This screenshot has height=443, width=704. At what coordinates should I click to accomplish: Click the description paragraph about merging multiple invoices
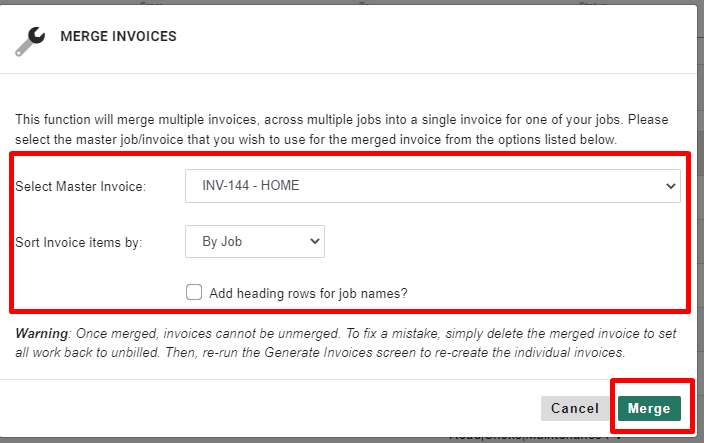pyautogui.click(x=342, y=129)
